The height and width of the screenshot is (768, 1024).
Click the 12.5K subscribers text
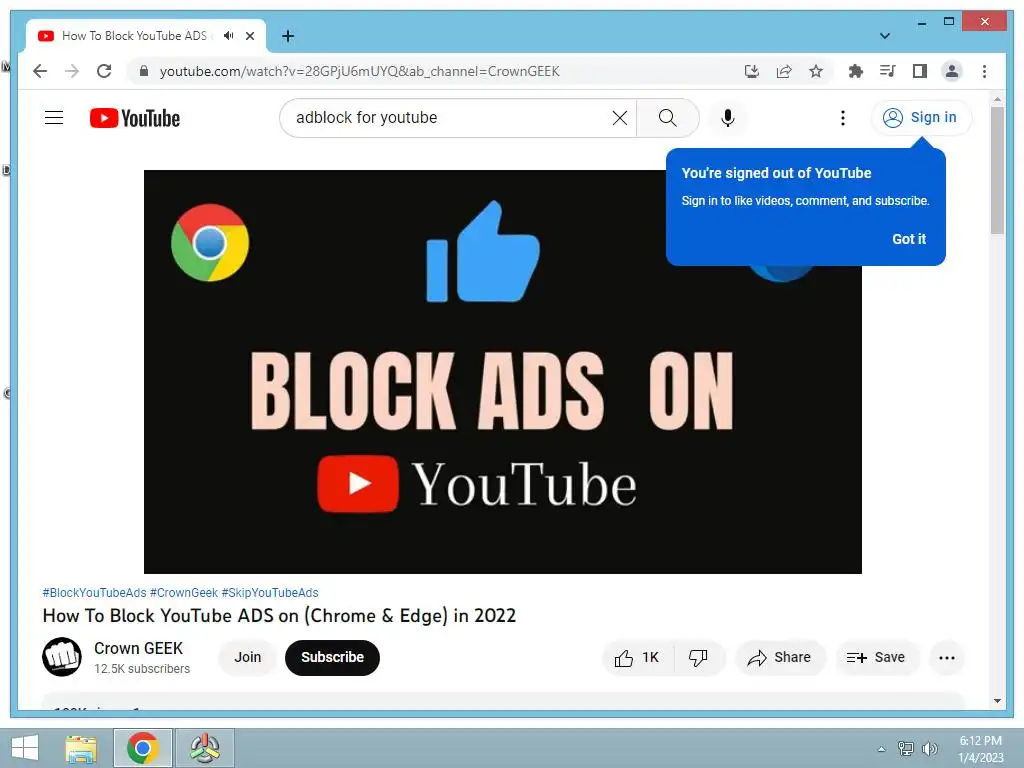(x=142, y=669)
